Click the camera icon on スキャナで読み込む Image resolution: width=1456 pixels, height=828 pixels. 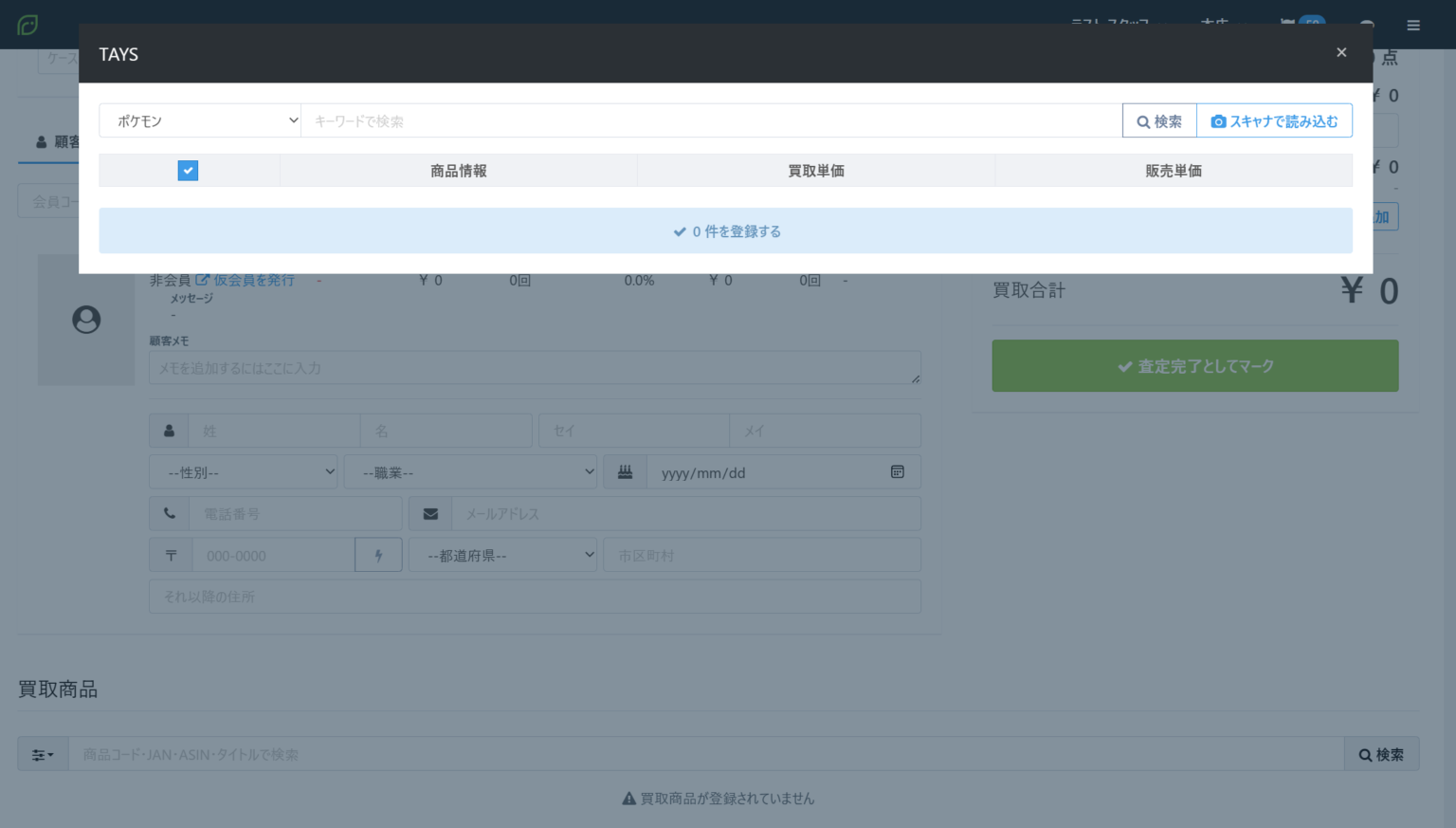tap(1218, 120)
